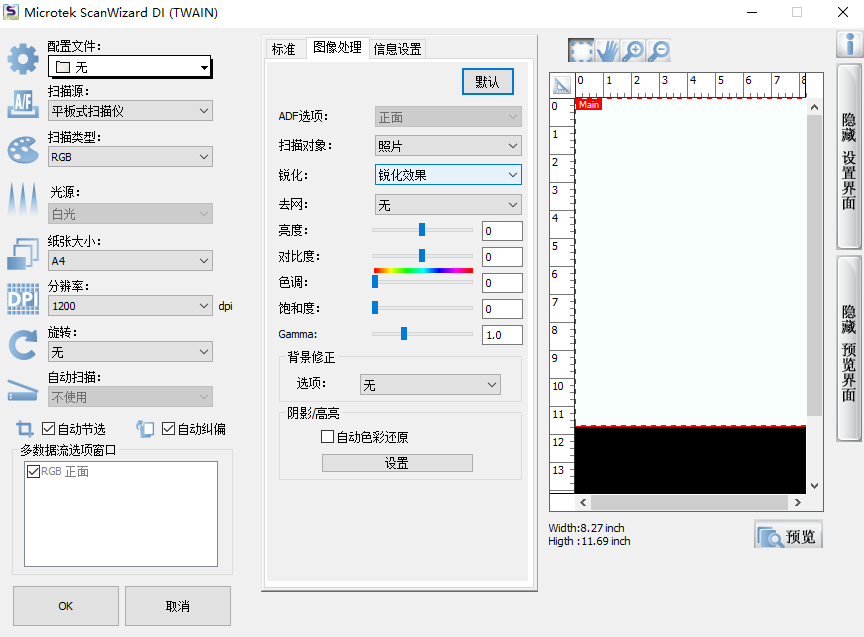Open the 配置文件 dropdown

pyautogui.click(x=206, y=67)
